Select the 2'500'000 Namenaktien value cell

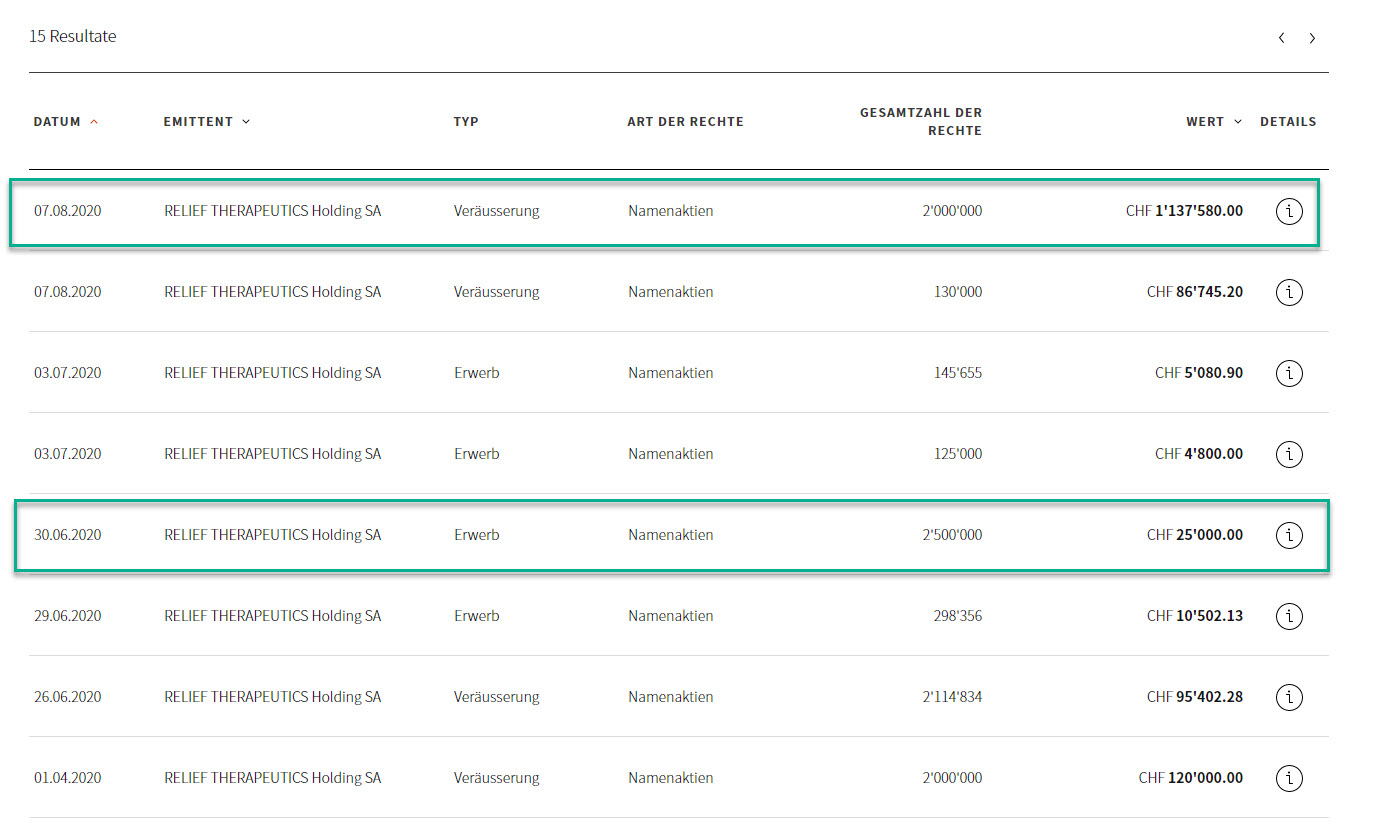coord(952,535)
